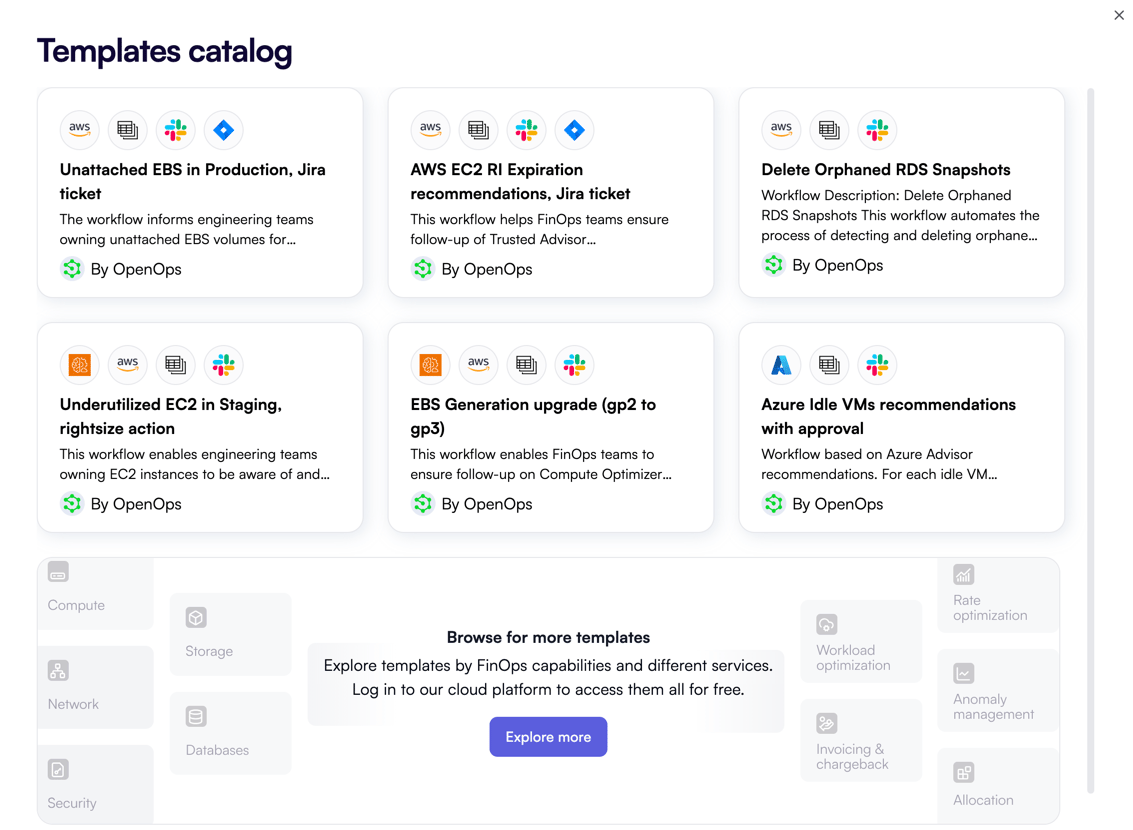Click Slack icon on Azure Idle VMs card

tap(877, 365)
